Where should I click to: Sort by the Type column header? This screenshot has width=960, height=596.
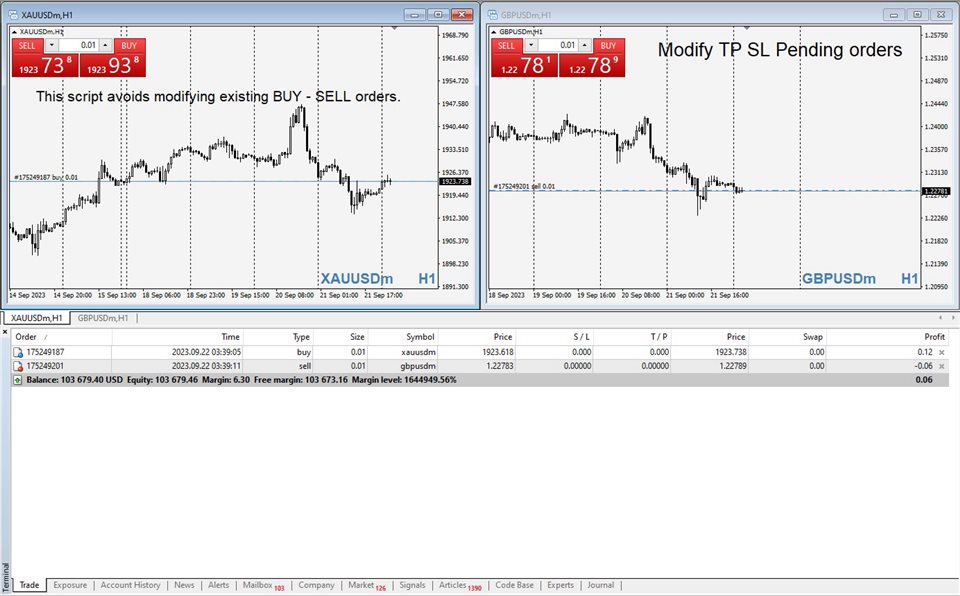279,337
